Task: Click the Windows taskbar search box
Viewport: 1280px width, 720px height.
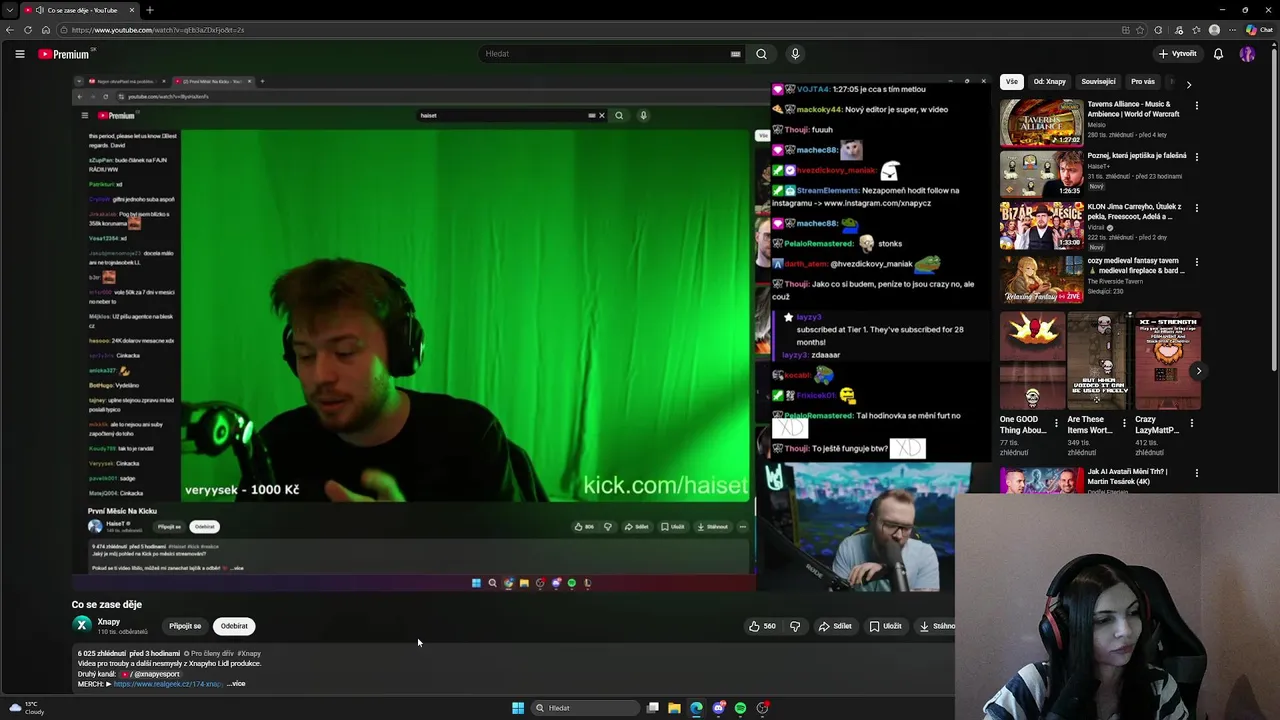Action: (585, 708)
